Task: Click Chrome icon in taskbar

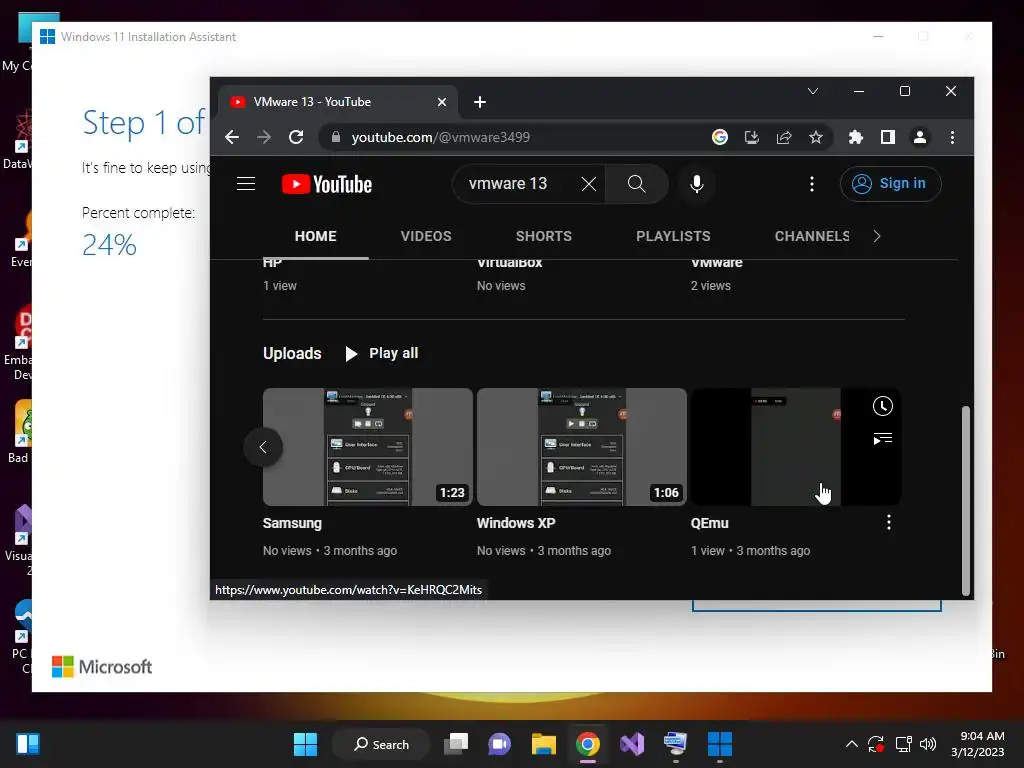Action: coord(588,744)
